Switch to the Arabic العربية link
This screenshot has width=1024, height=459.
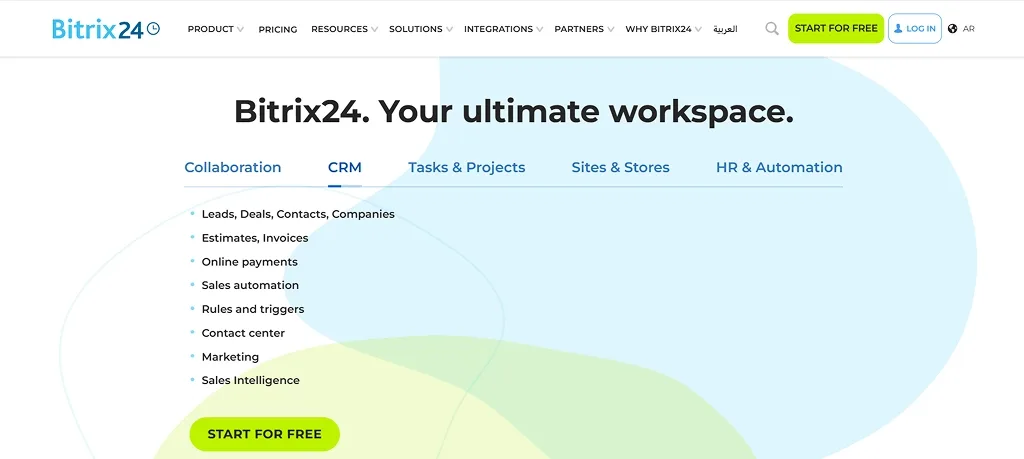click(725, 29)
